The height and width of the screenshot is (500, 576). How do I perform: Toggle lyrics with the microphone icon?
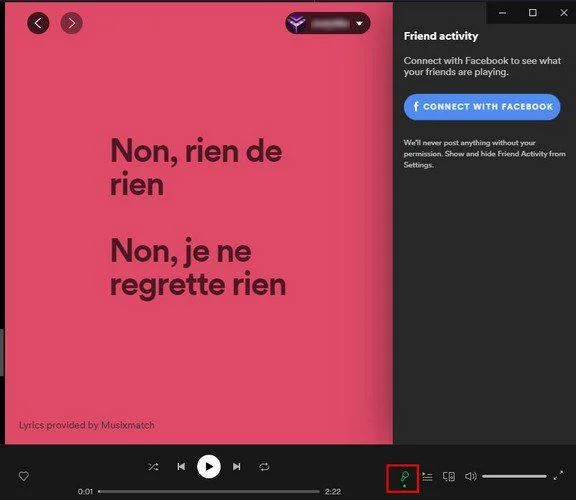404,477
